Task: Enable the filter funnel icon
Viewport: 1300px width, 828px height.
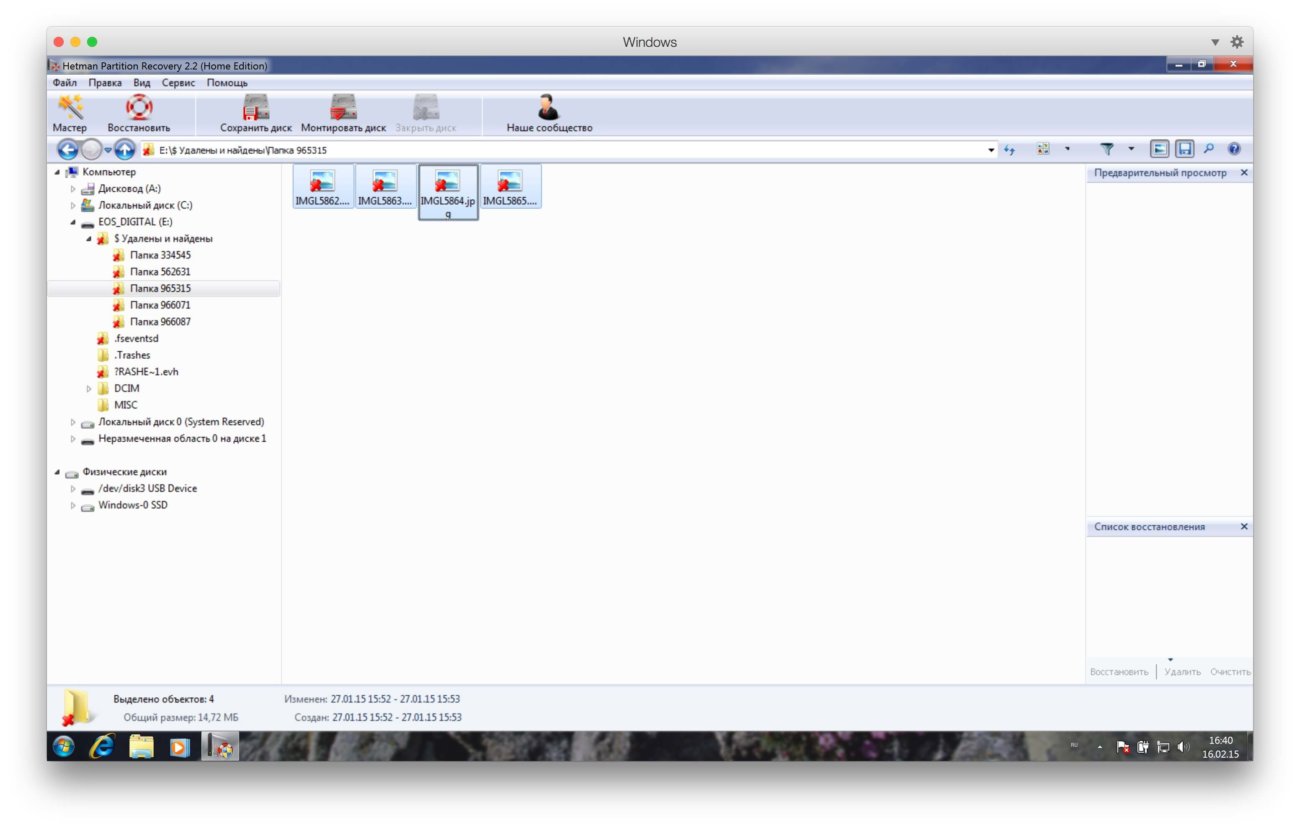Action: point(1107,149)
